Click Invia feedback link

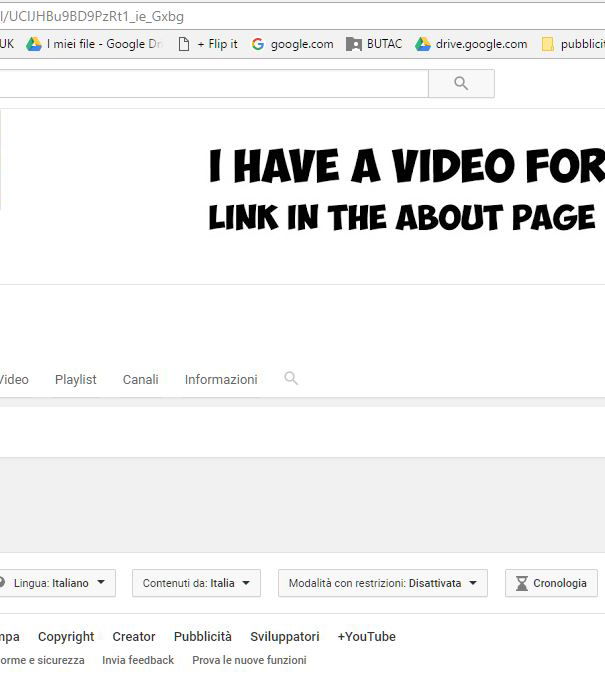(x=138, y=661)
